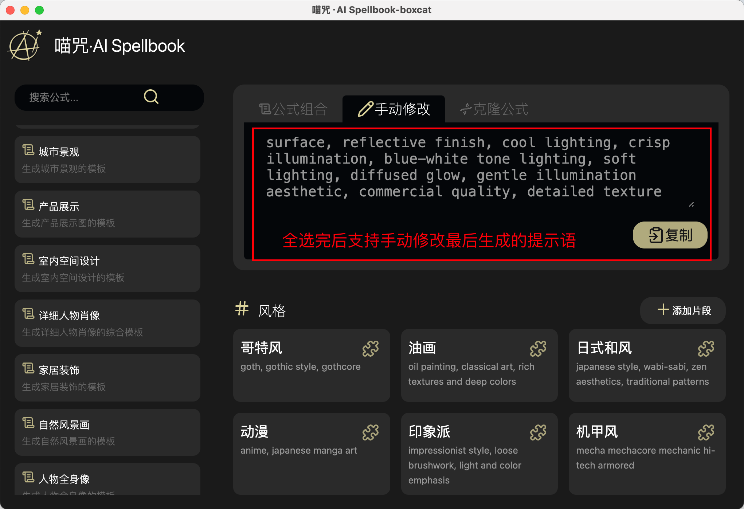Click the pencil icon on 手动修改 tab
This screenshot has height=510, width=744.
365,109
